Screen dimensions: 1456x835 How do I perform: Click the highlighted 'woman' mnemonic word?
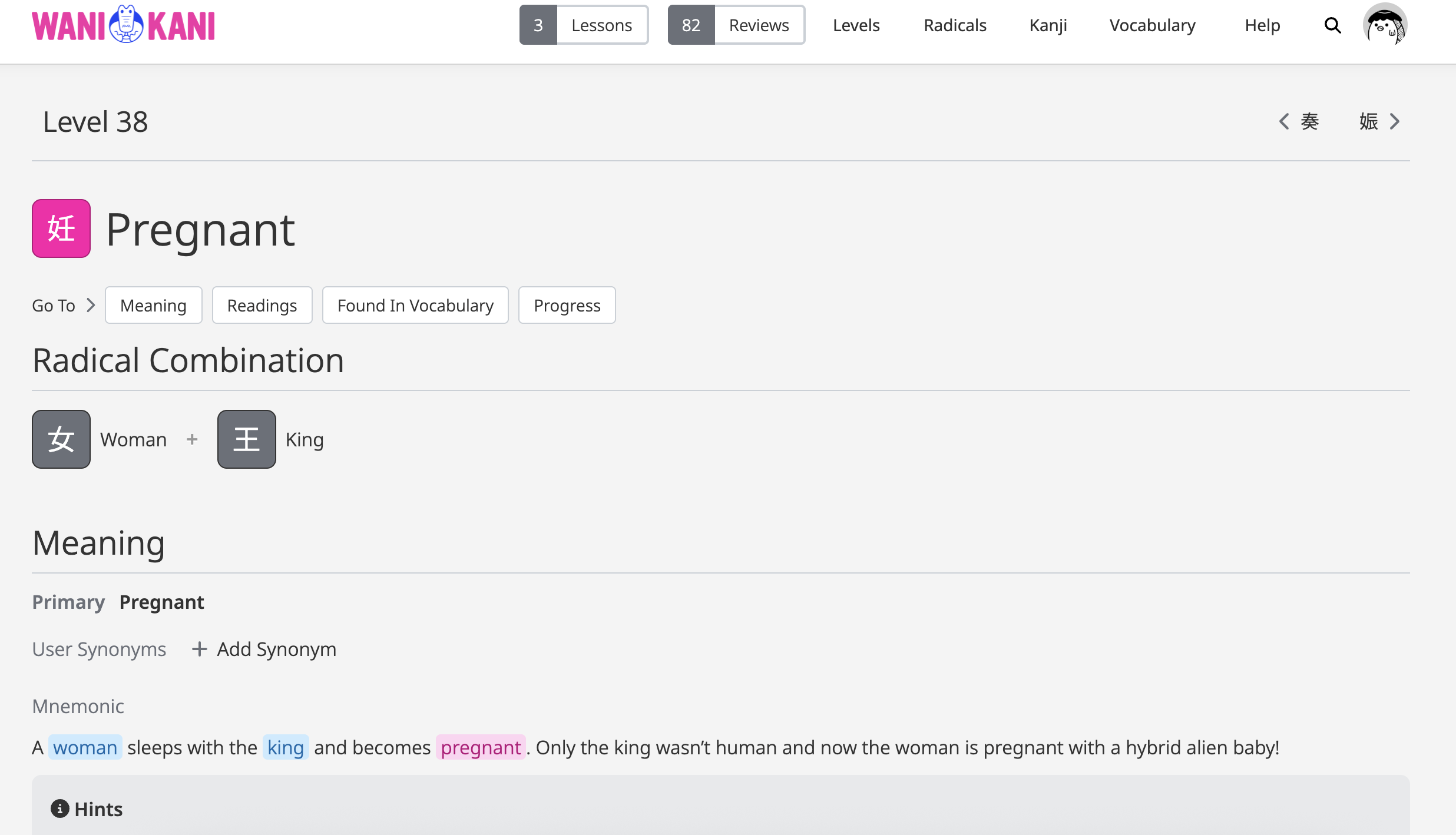[x=85, y=747]
